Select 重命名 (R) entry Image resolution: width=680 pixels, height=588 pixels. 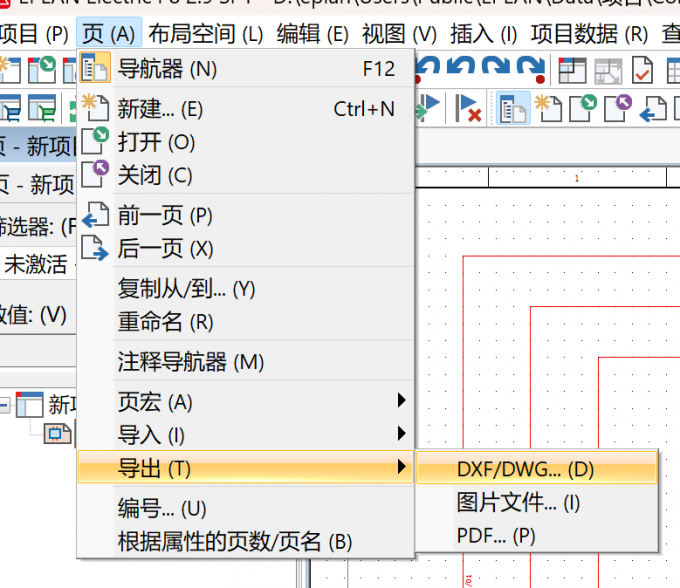[x=245, y=322]
